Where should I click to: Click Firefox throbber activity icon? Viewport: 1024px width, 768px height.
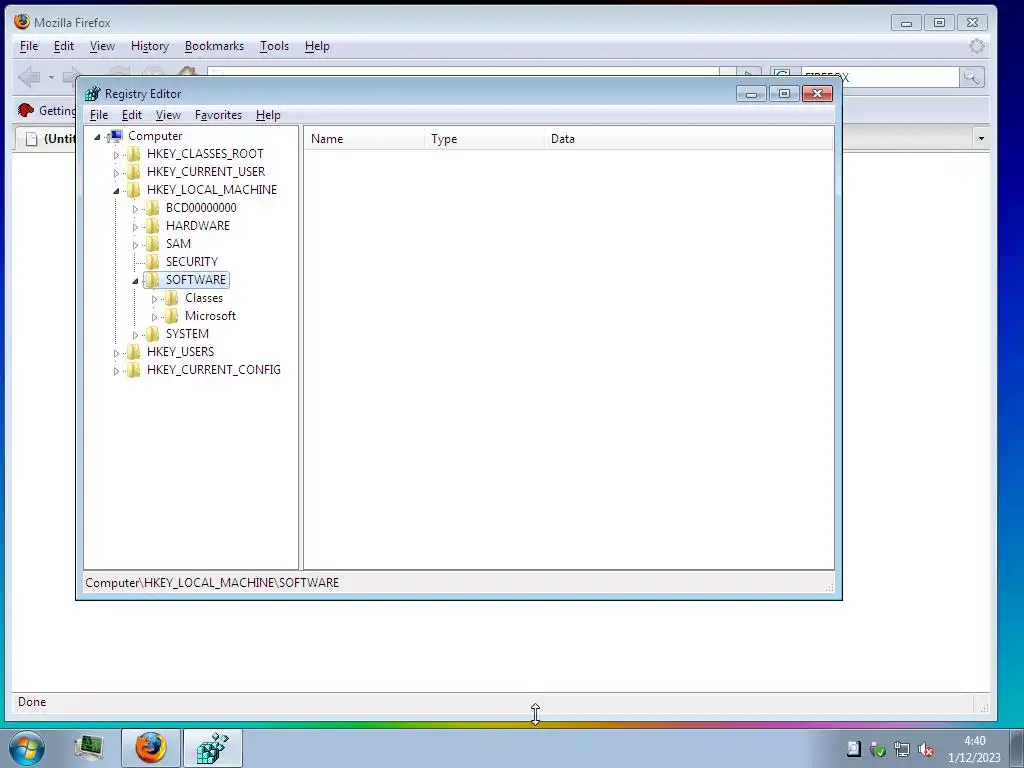(977, 46)
